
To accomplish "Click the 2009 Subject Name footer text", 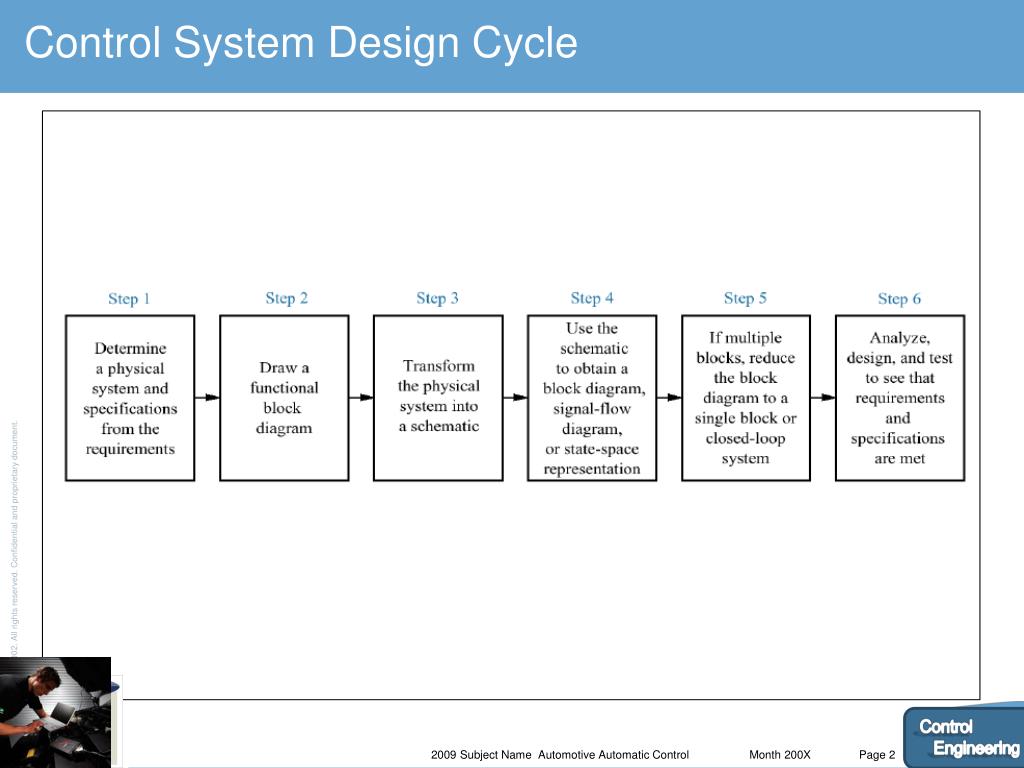I will point(481,755).
